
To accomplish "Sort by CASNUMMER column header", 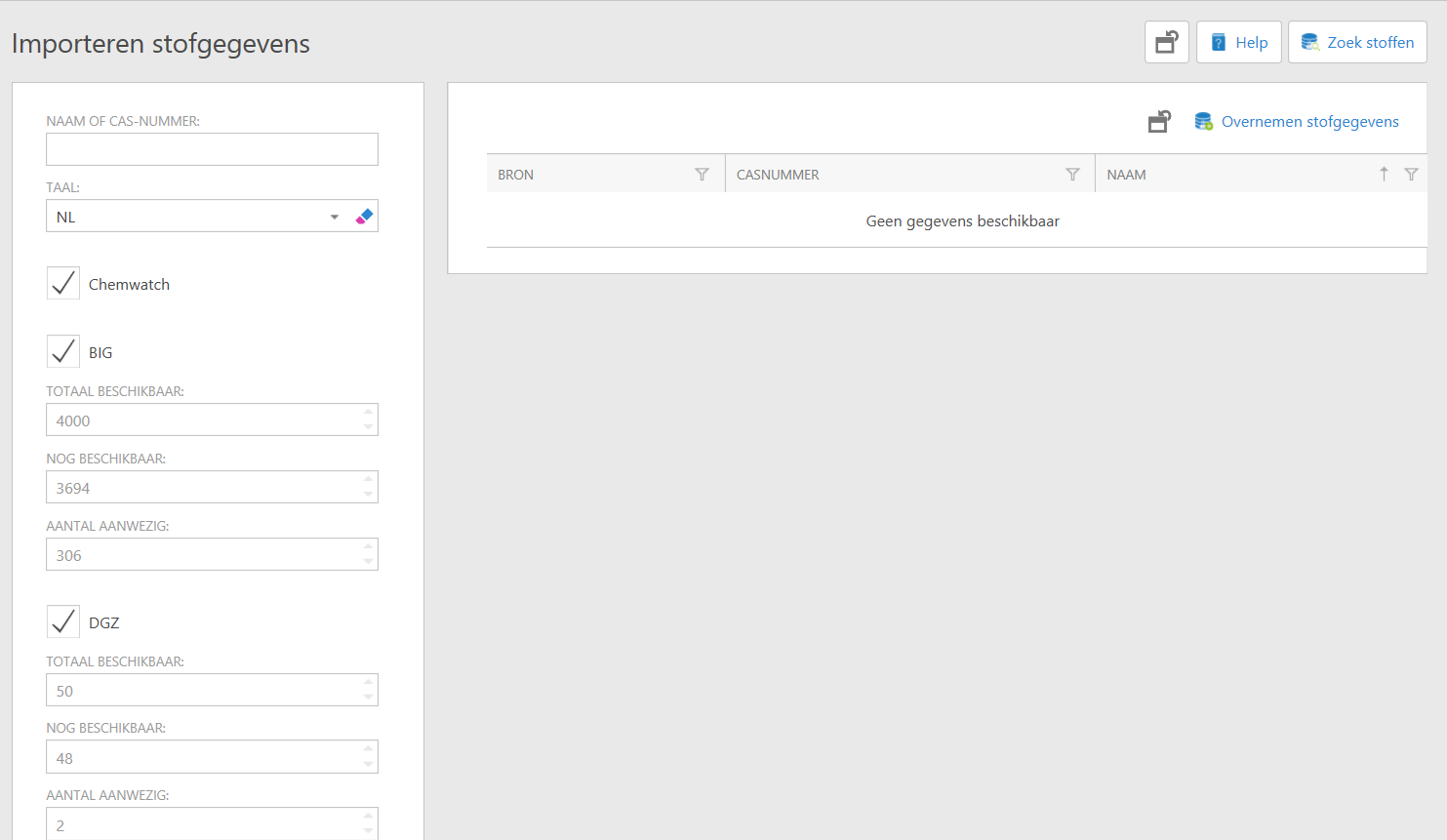I will (778, 175).
